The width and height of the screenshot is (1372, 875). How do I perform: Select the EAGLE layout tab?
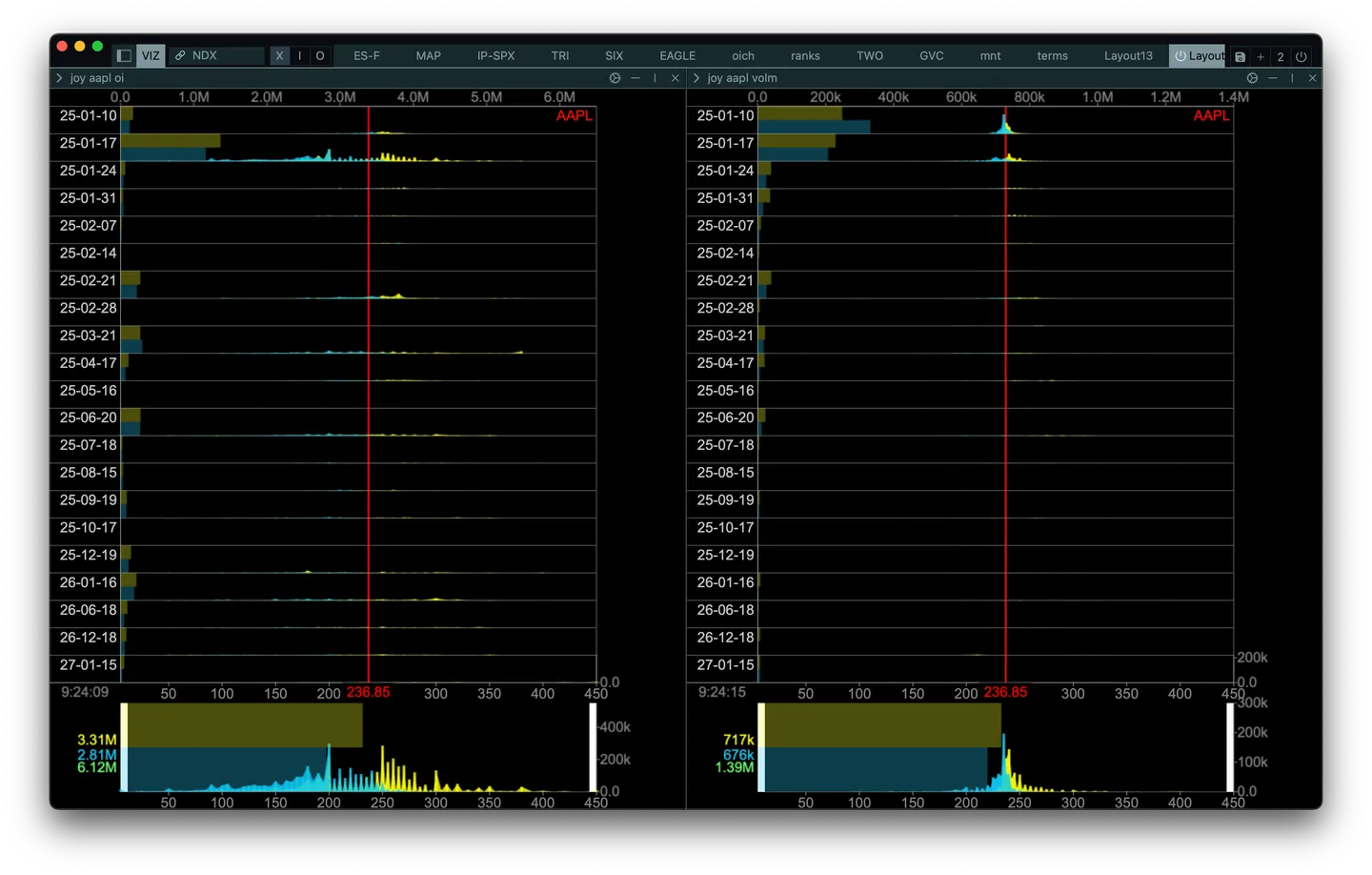[677, 56]
